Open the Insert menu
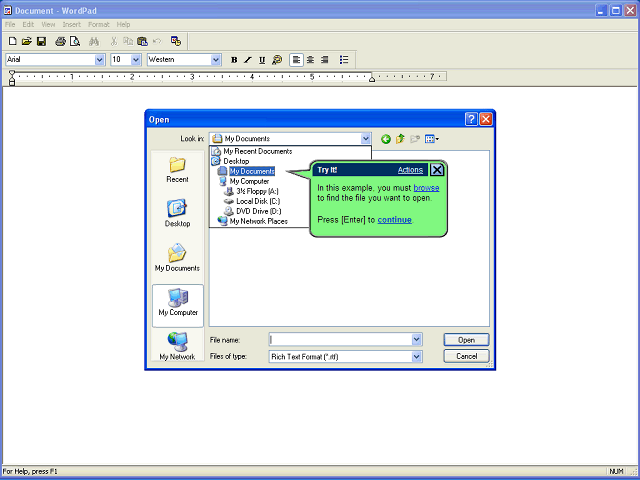The height and width of the screenshot is (480, 640). (71, 24)
